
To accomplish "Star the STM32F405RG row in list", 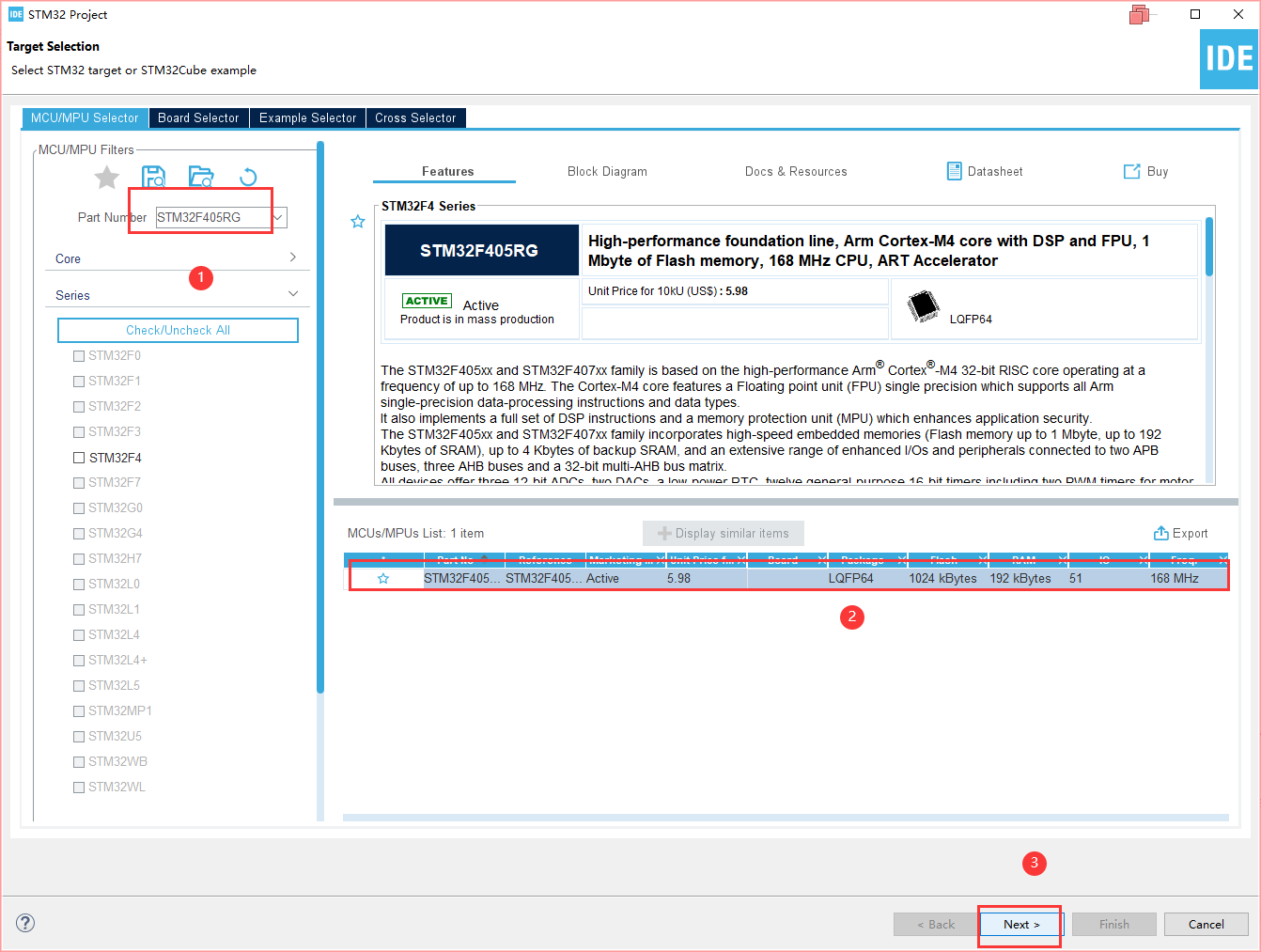I will point(383,579).
